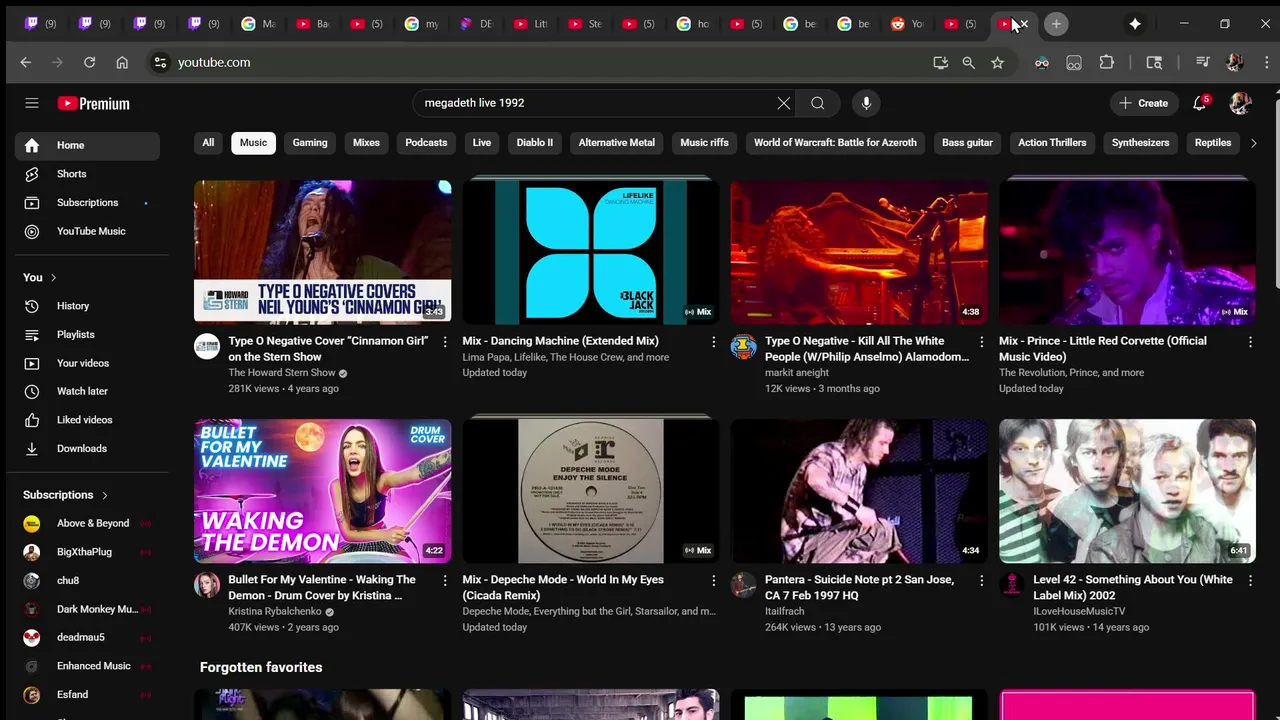Open options for Waking The Demon video
1280x720 pixels.
pyautogui.click(x=445, y=580)
